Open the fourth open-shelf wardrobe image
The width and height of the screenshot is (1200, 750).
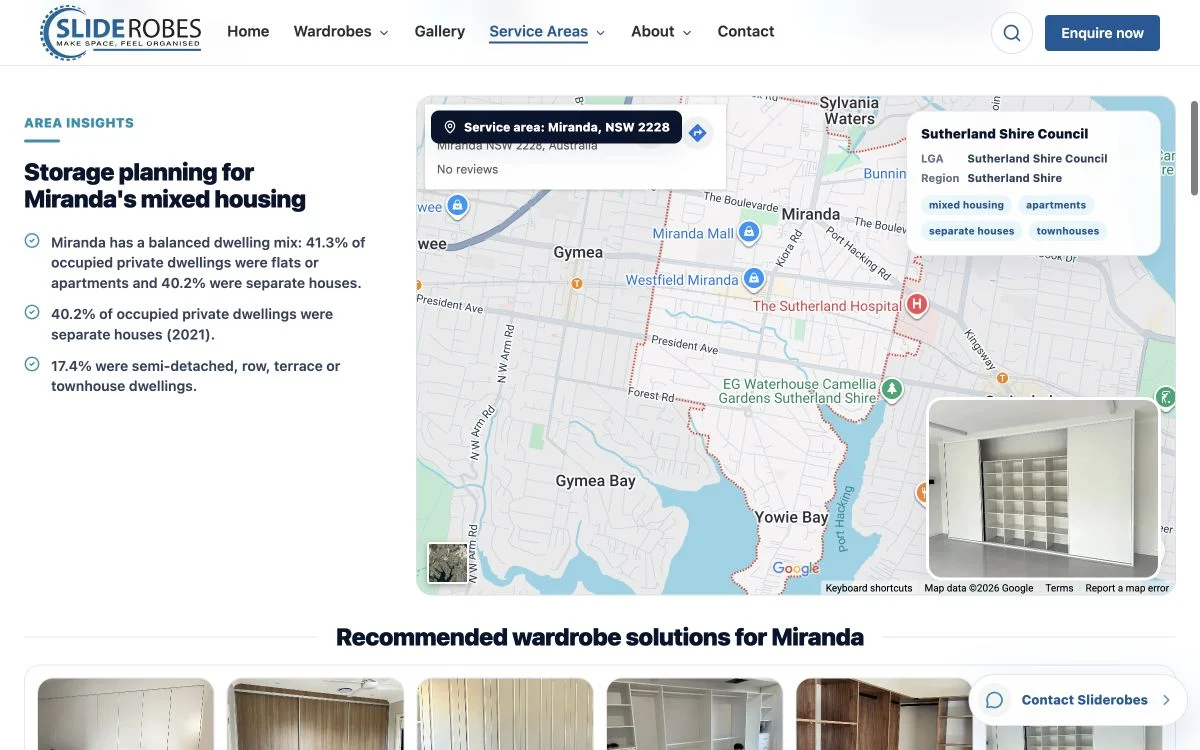(x=694, y=714)
